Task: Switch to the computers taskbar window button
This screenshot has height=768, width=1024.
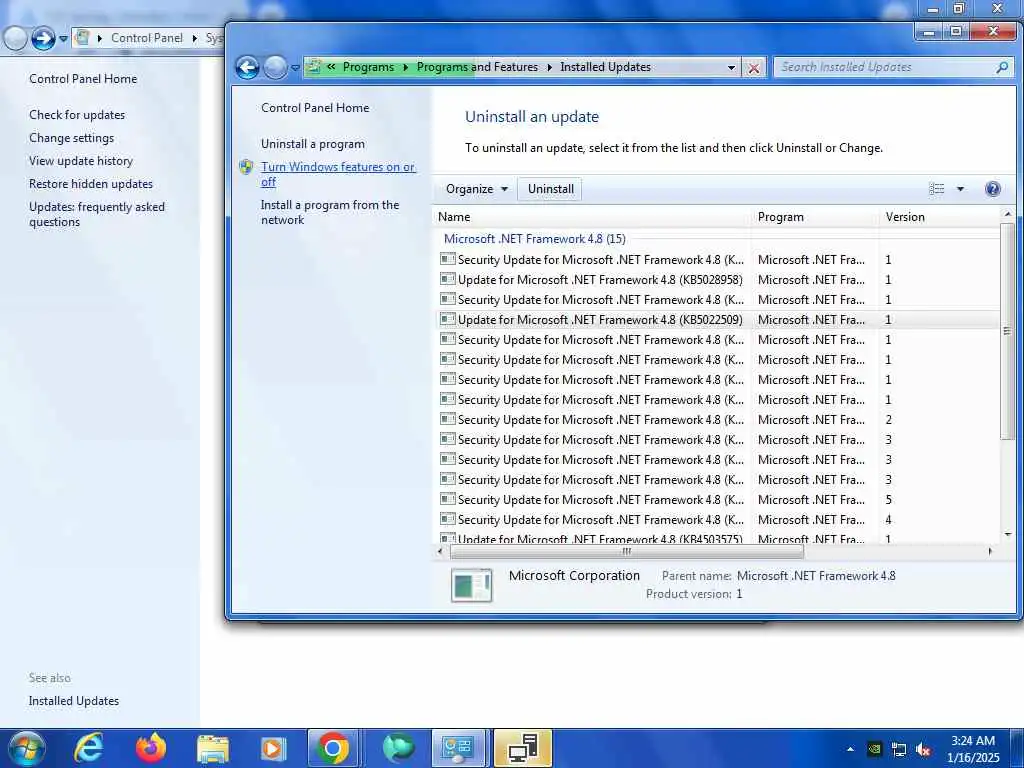Action: [523, 748]
